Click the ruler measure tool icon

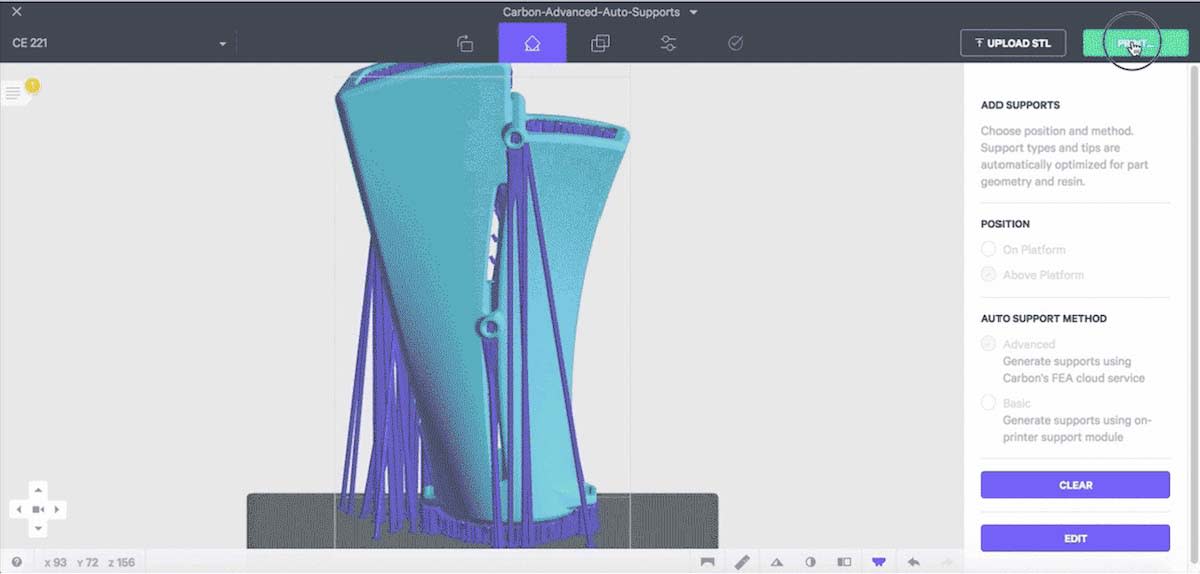tap(742, 562)
